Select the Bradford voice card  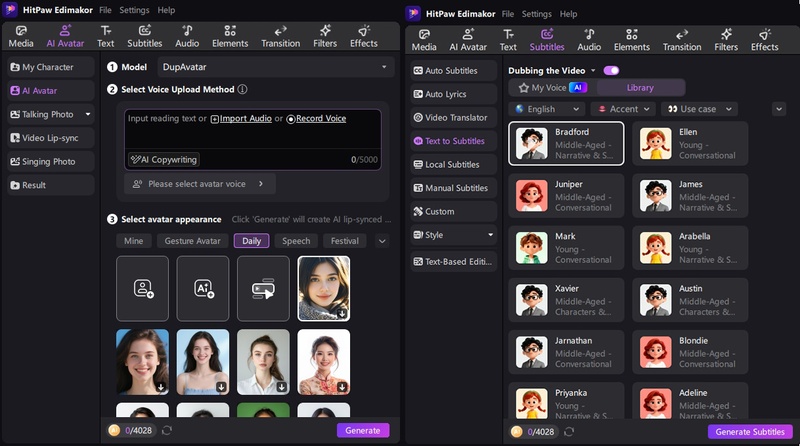click(x=566, y=143)
